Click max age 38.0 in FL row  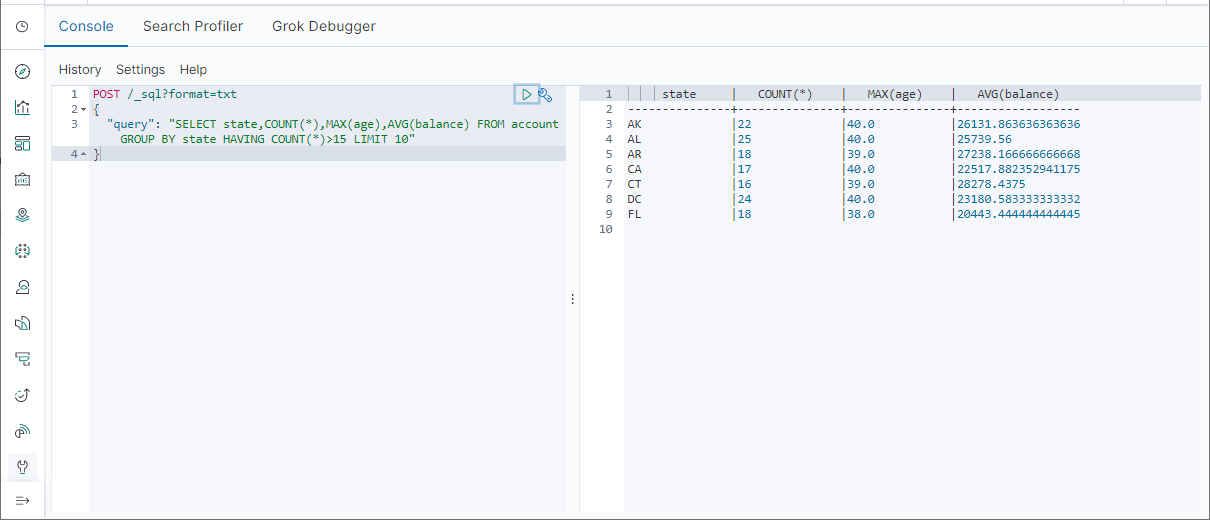tap(860, 214)
